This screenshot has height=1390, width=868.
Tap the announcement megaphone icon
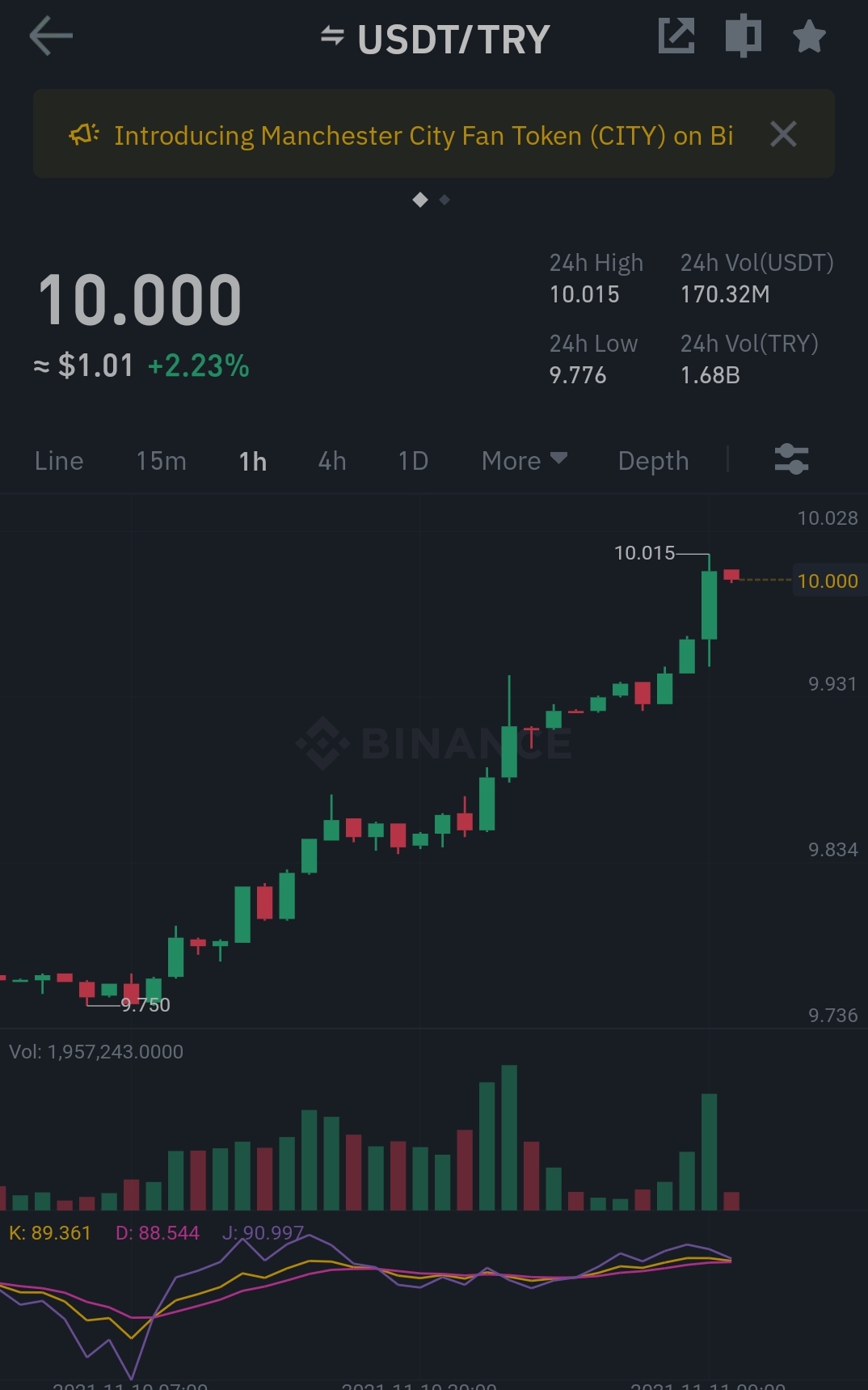(84, 135)
